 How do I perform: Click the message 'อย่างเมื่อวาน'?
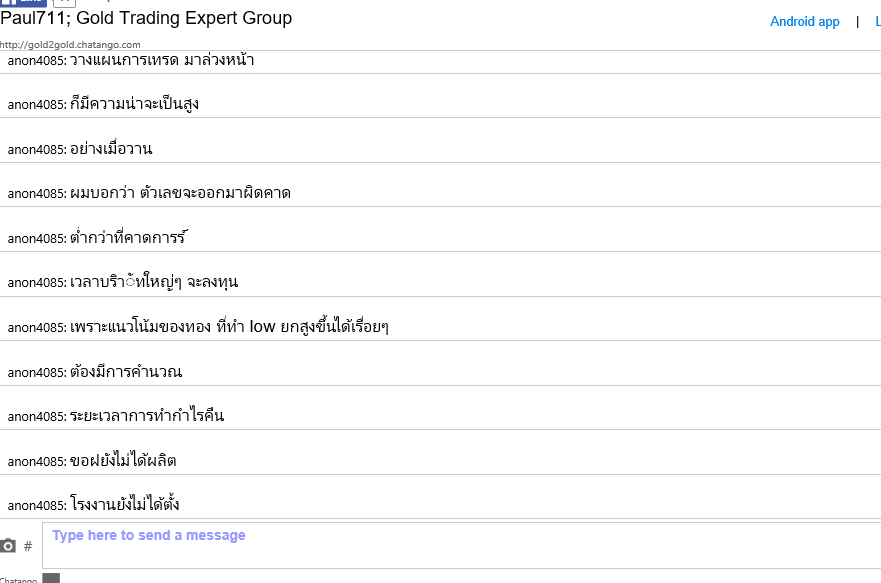tap(111, 149)
